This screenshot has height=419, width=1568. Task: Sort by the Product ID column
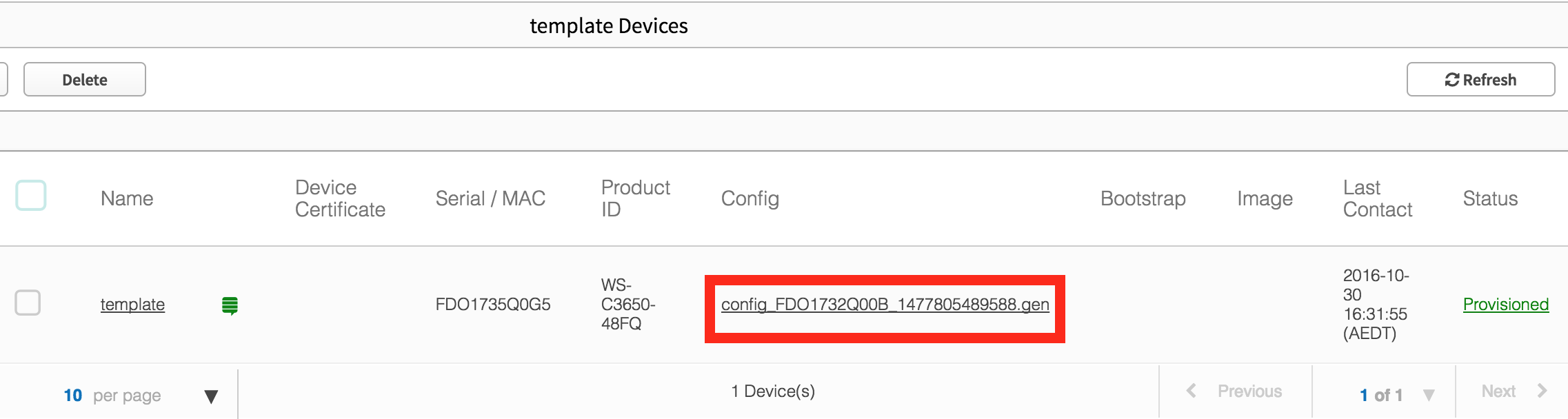point(635,198)
